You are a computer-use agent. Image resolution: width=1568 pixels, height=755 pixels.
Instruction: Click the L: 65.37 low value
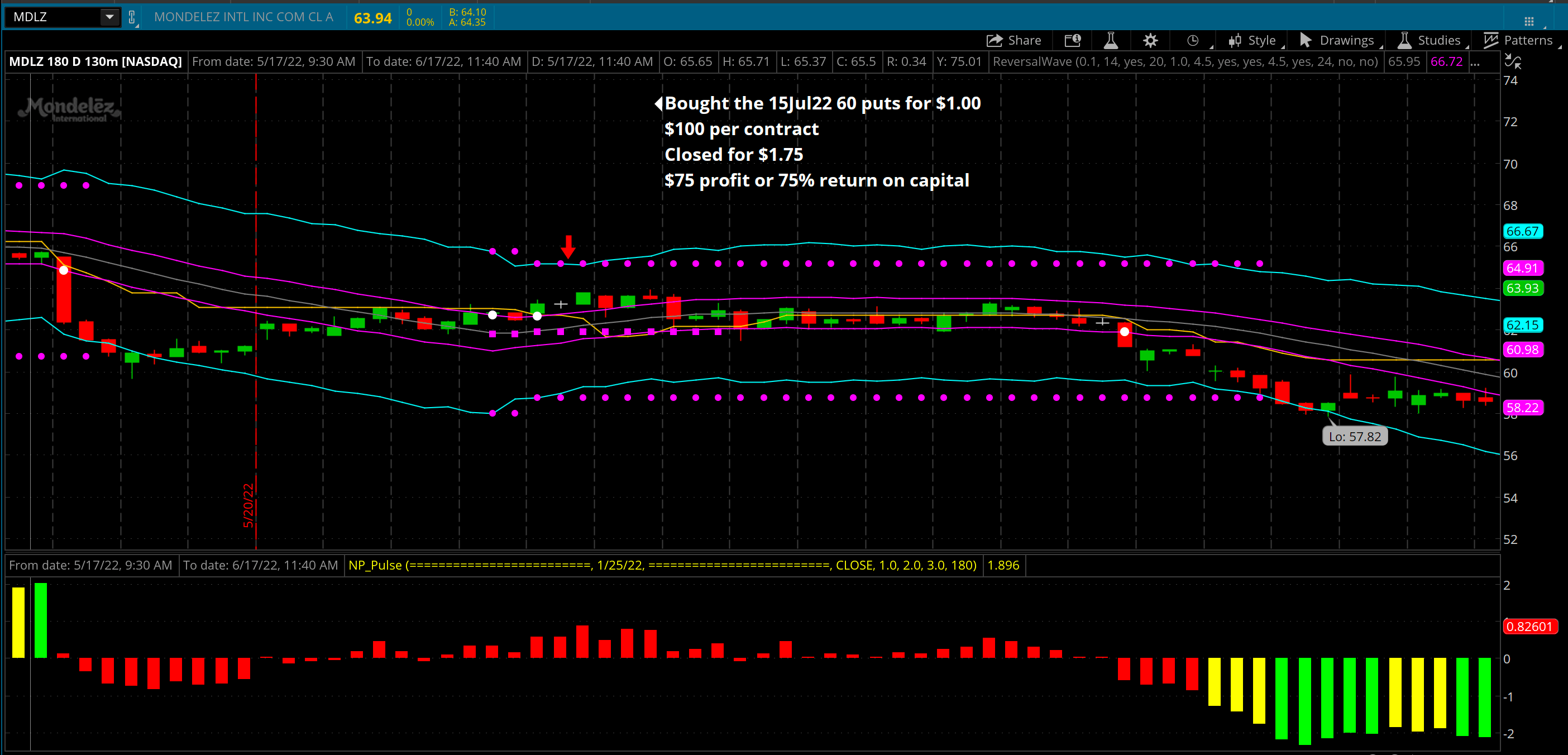804,61
